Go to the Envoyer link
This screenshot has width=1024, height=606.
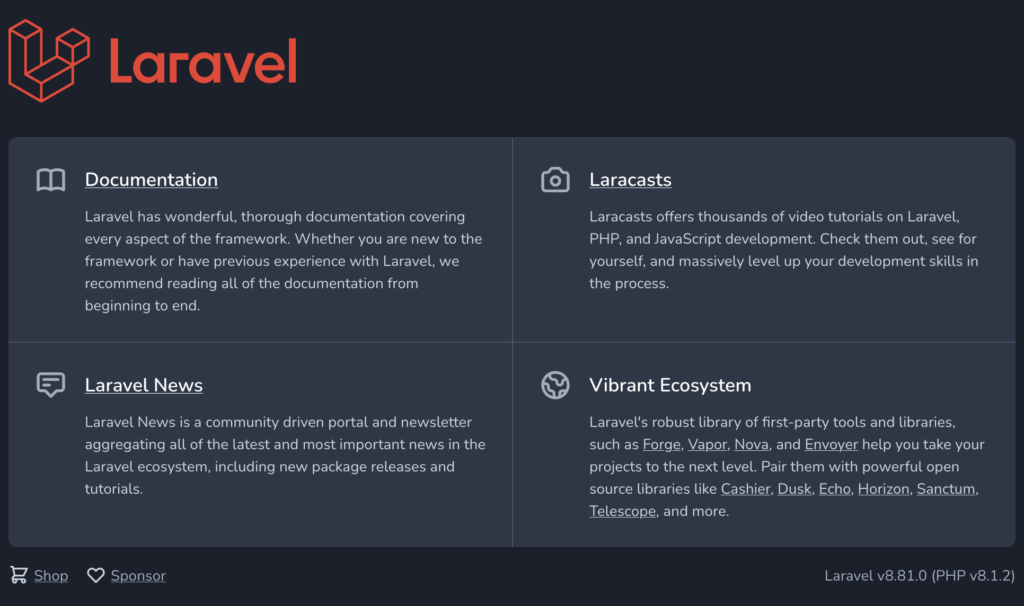click(x=831, y=445)
